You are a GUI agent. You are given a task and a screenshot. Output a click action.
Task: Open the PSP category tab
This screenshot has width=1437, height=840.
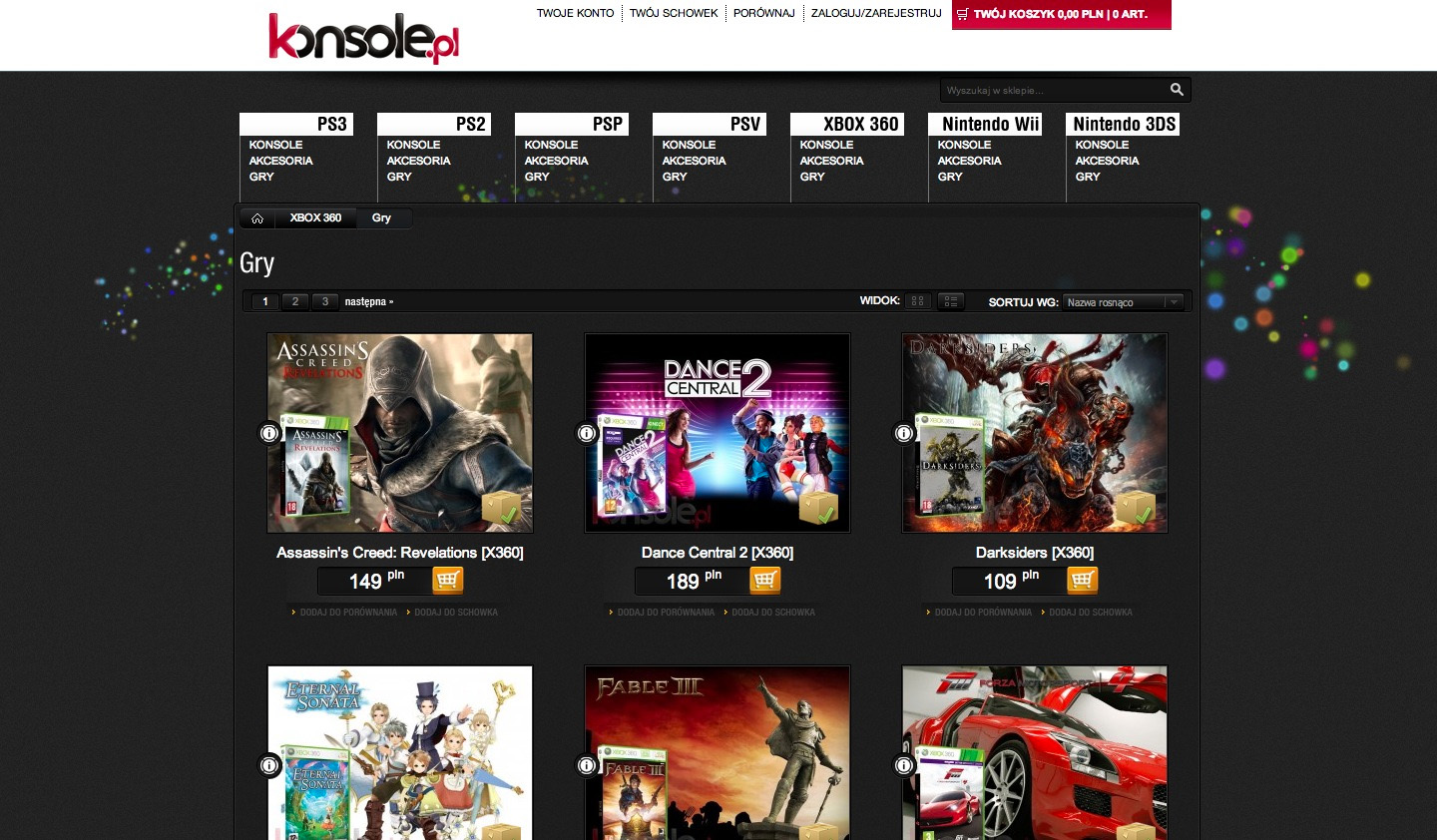(572, 124)
